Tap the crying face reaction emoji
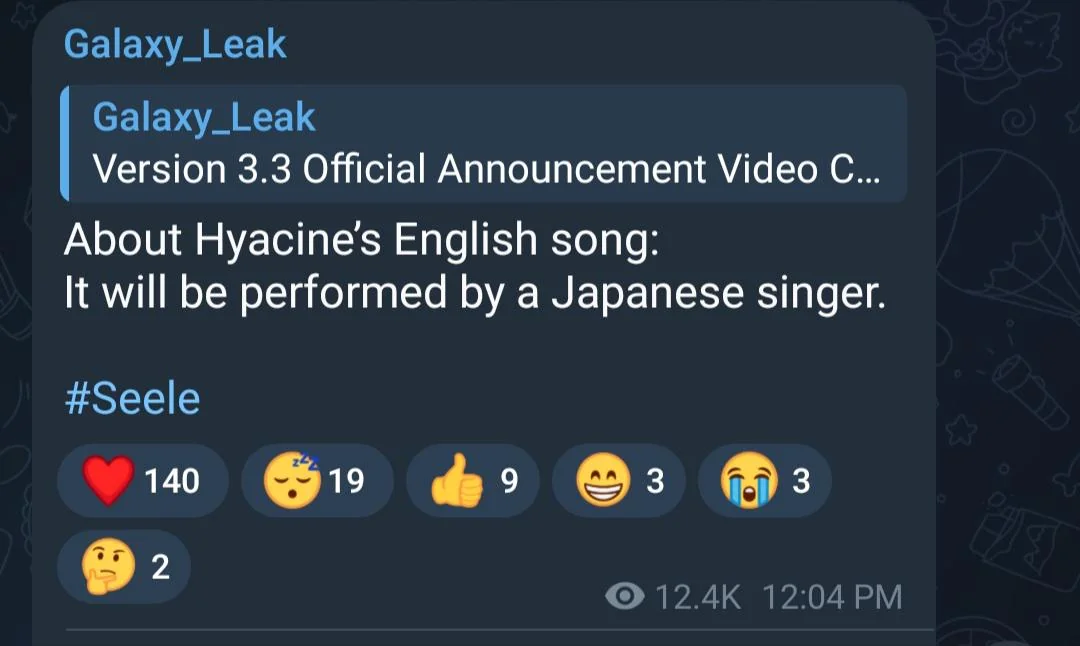 pyautogui.click(x=749, y=480)
